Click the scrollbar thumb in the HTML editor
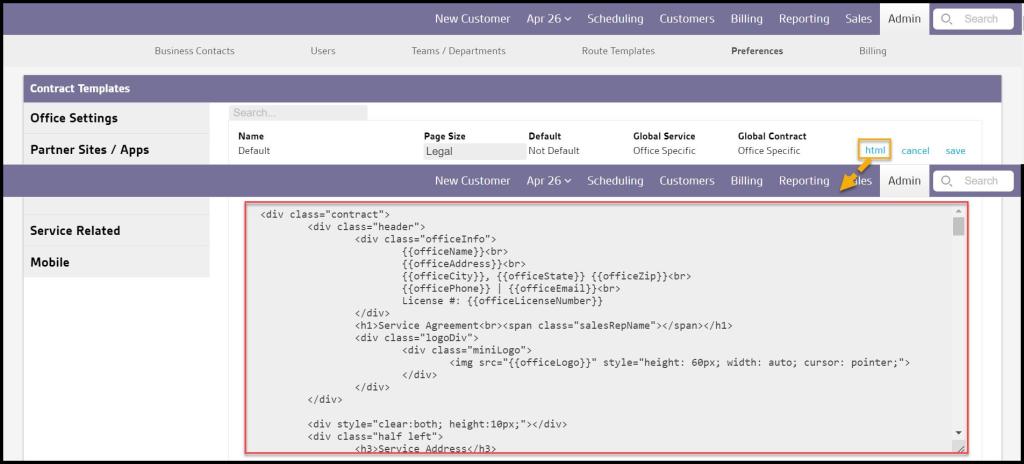This screenshot has width=1024, height=464. [958, 227]
